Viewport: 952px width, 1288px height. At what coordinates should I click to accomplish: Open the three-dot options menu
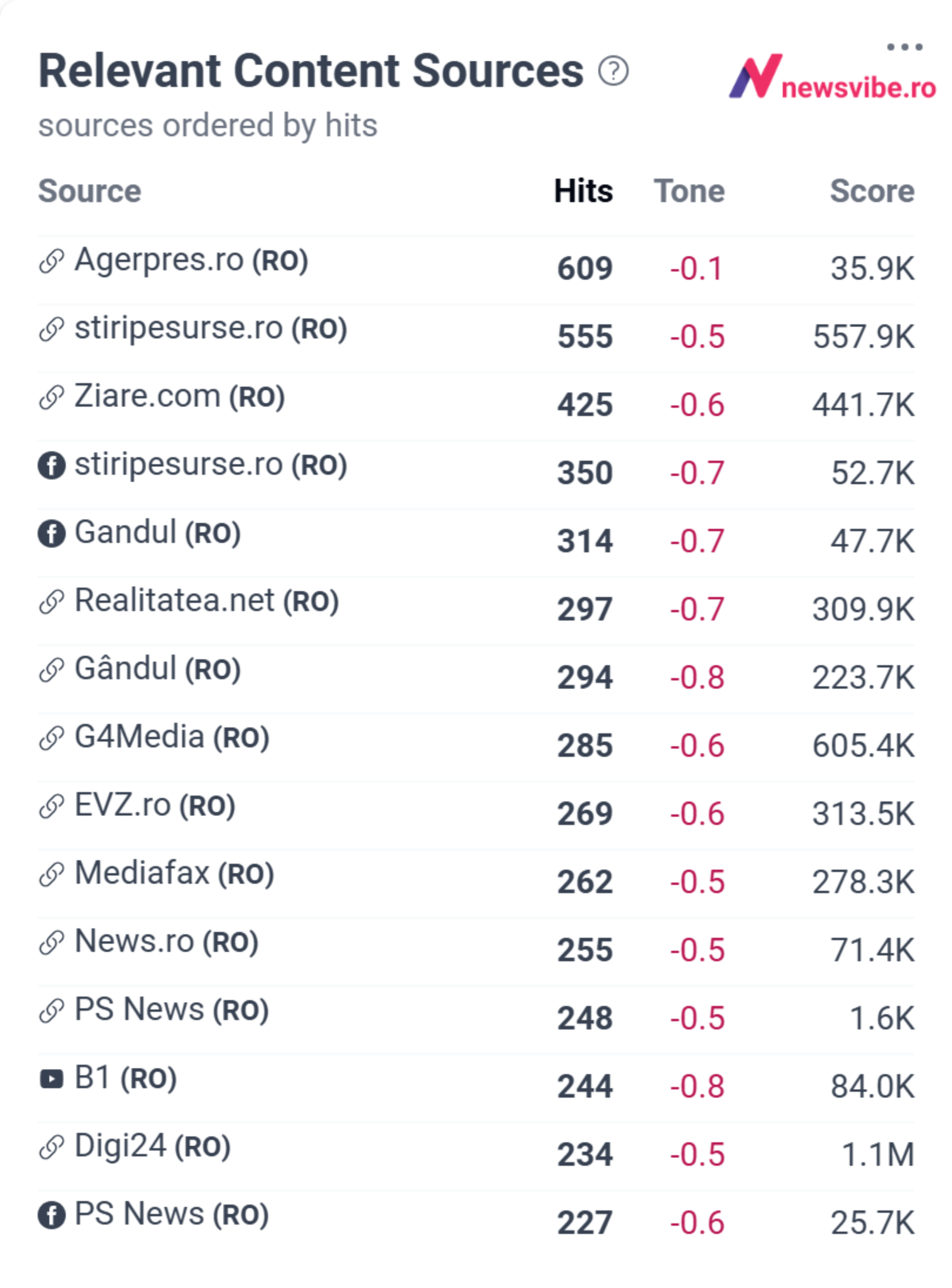click(904, 47)
